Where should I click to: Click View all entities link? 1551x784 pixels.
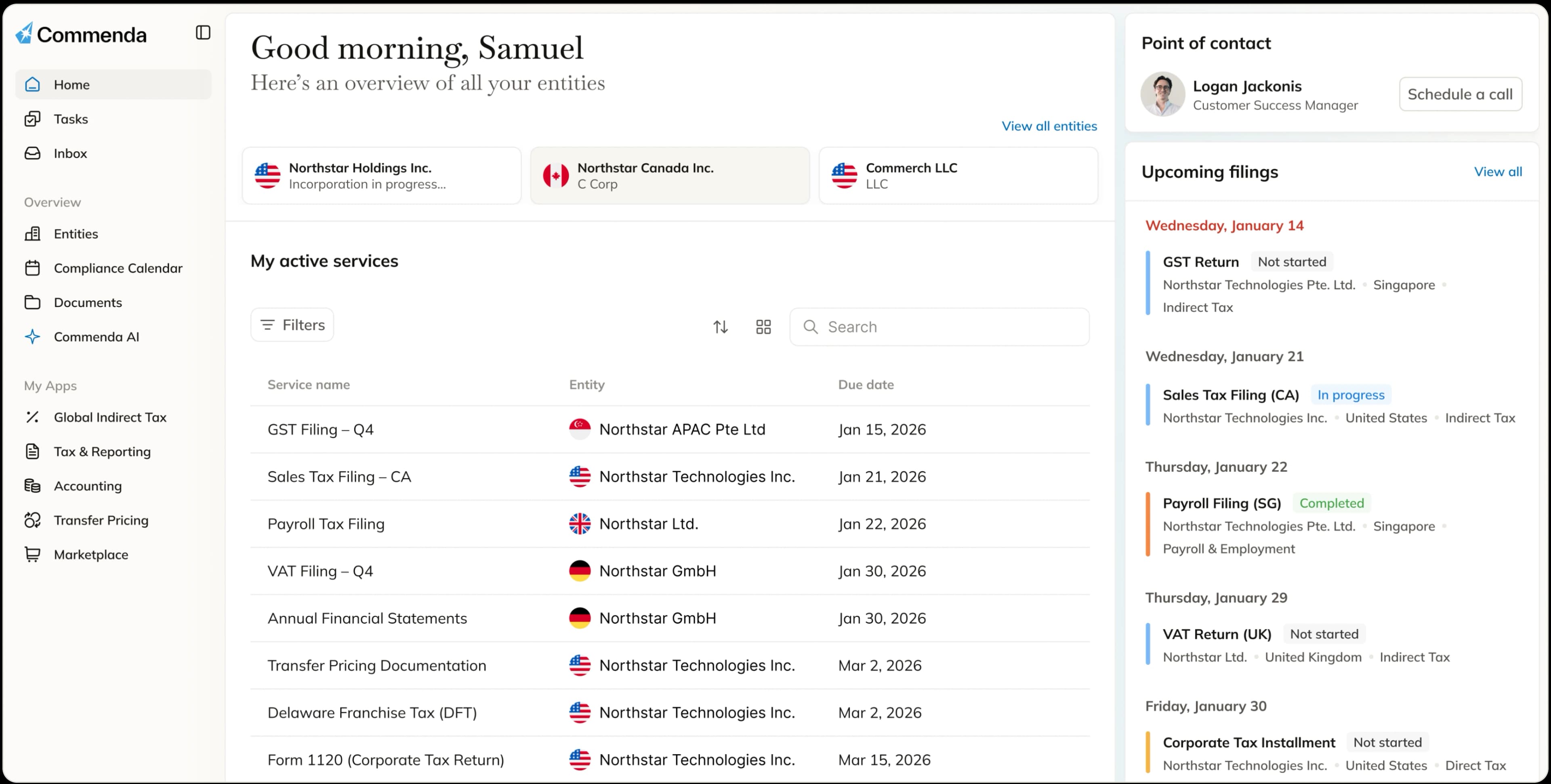1049,126
